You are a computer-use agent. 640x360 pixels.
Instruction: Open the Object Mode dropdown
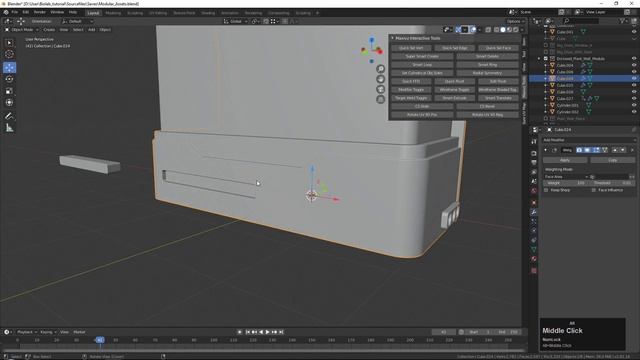pos(22,30)
